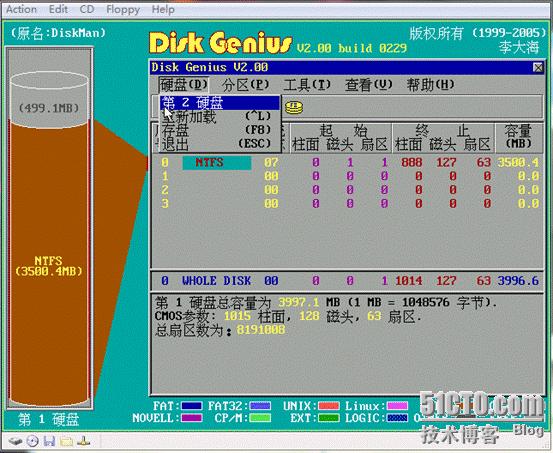
Task: Click system ID 07 in NTFS row
Action: 271,163
